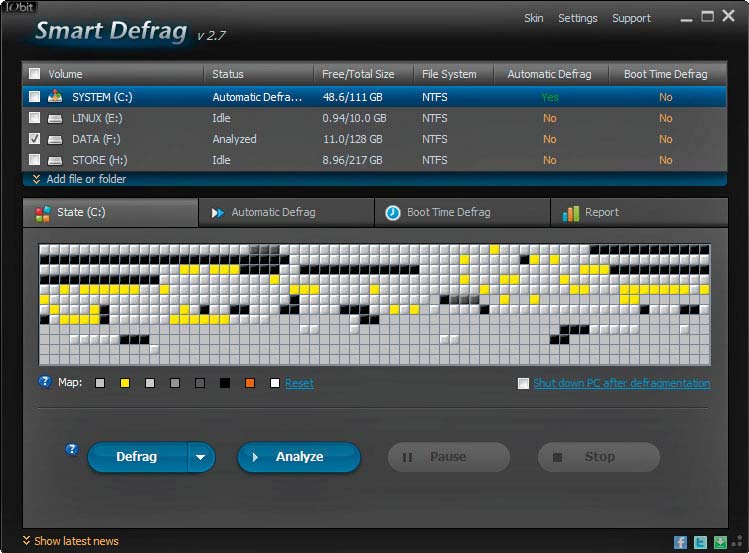Click the LINUX (E:) drive icon
Viewport: 749px width, 553px height.
55,118
